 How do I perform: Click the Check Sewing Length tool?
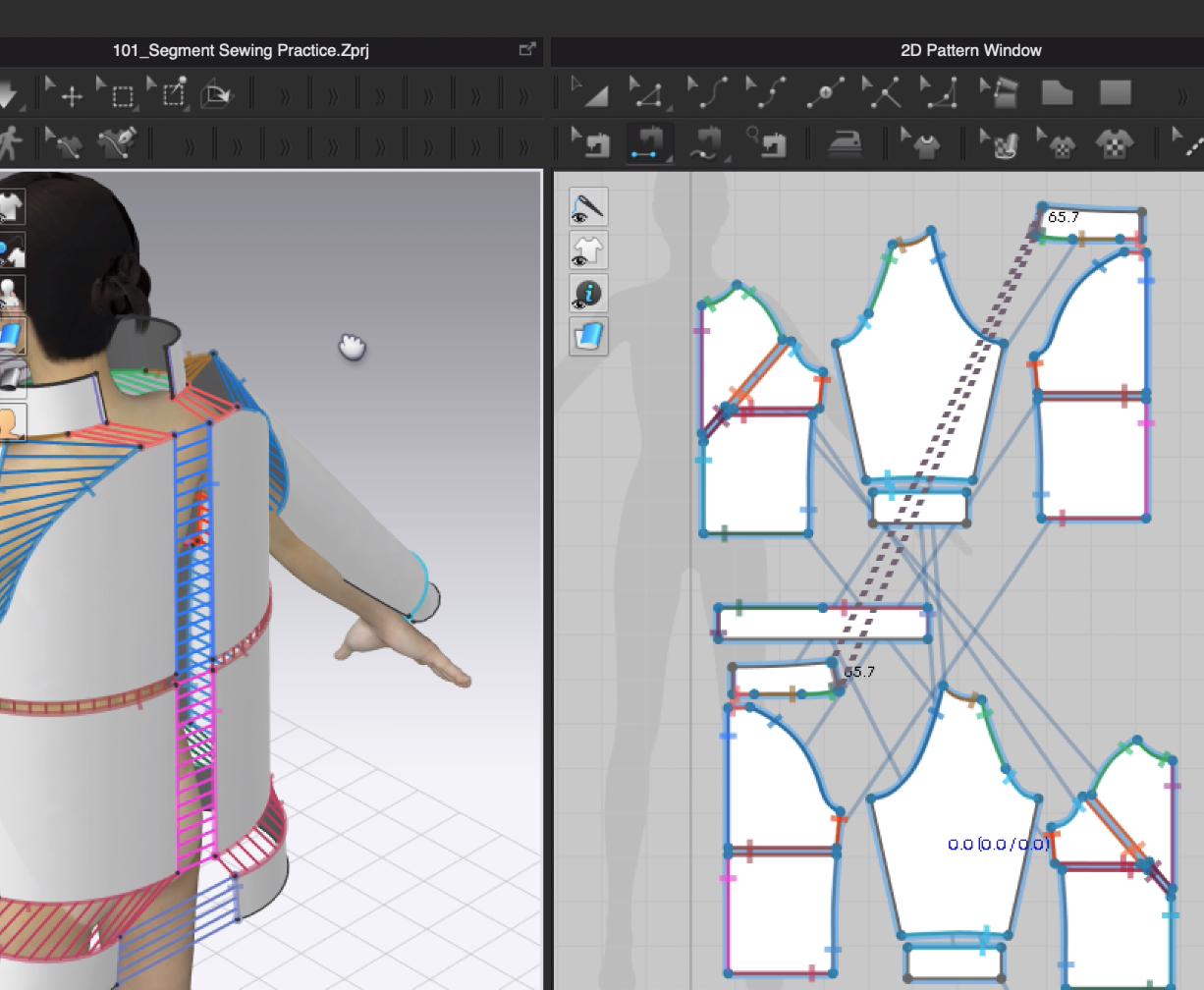point(767,144)
